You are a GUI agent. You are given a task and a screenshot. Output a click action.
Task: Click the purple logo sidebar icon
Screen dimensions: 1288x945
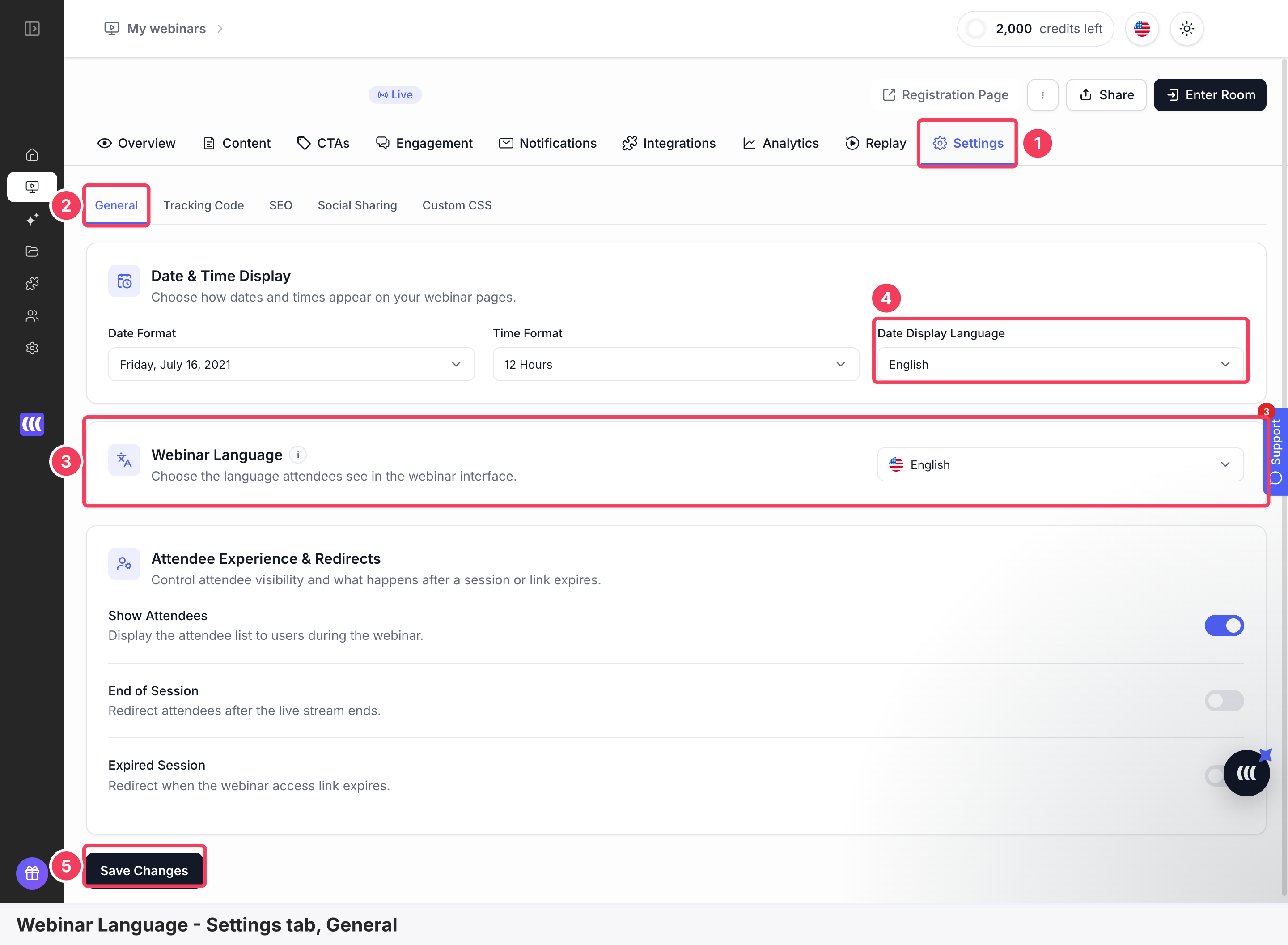click(32, 424)
